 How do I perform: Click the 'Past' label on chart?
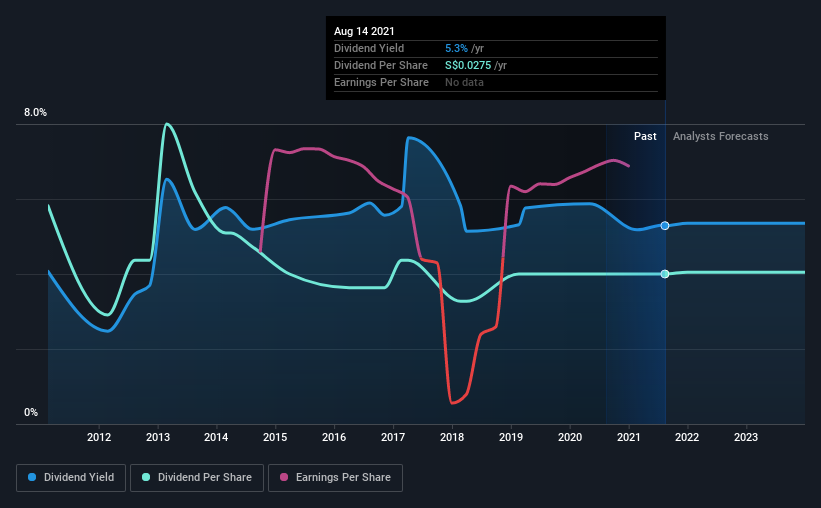pyautogui.click(x=645, y=136)
